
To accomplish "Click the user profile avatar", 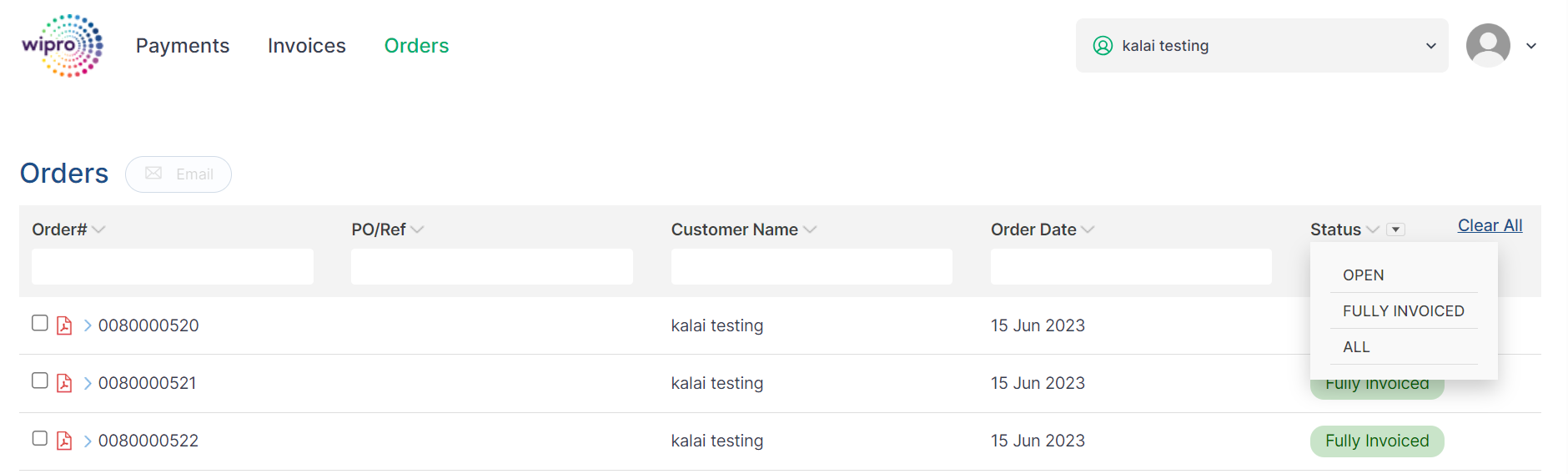I will coord(1488,46).
